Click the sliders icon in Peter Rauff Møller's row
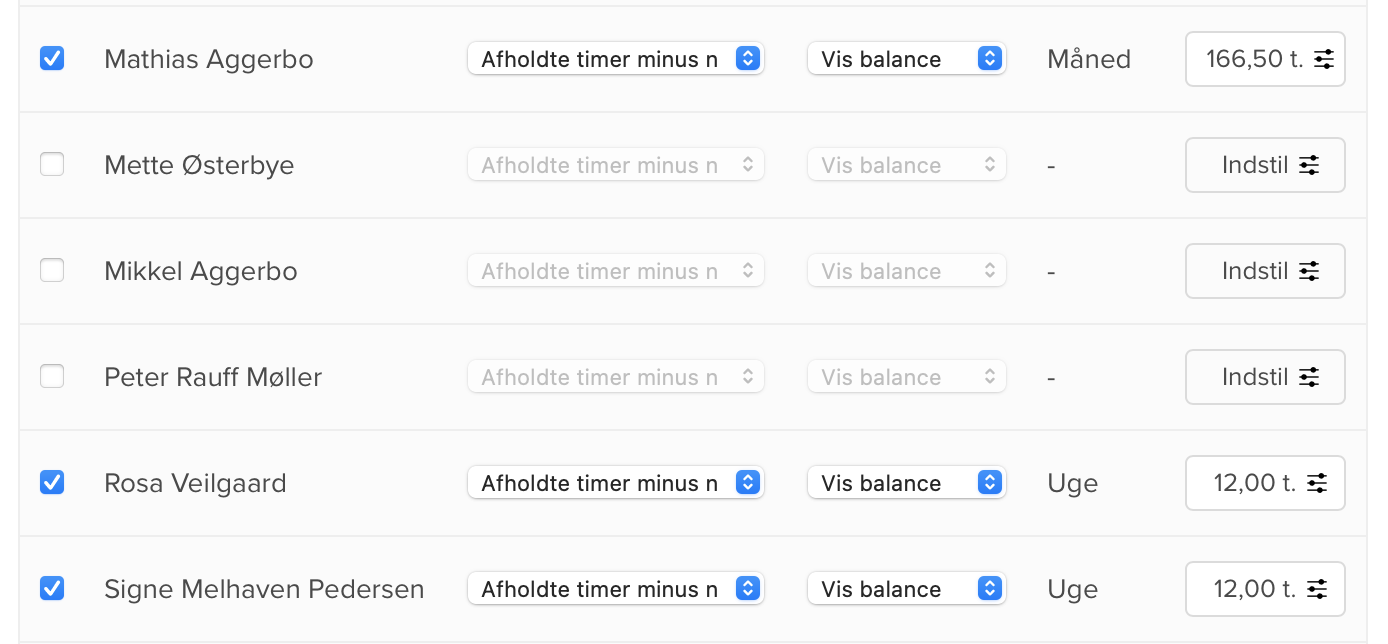This screenshot has width=1388, height=644. 1309,376
